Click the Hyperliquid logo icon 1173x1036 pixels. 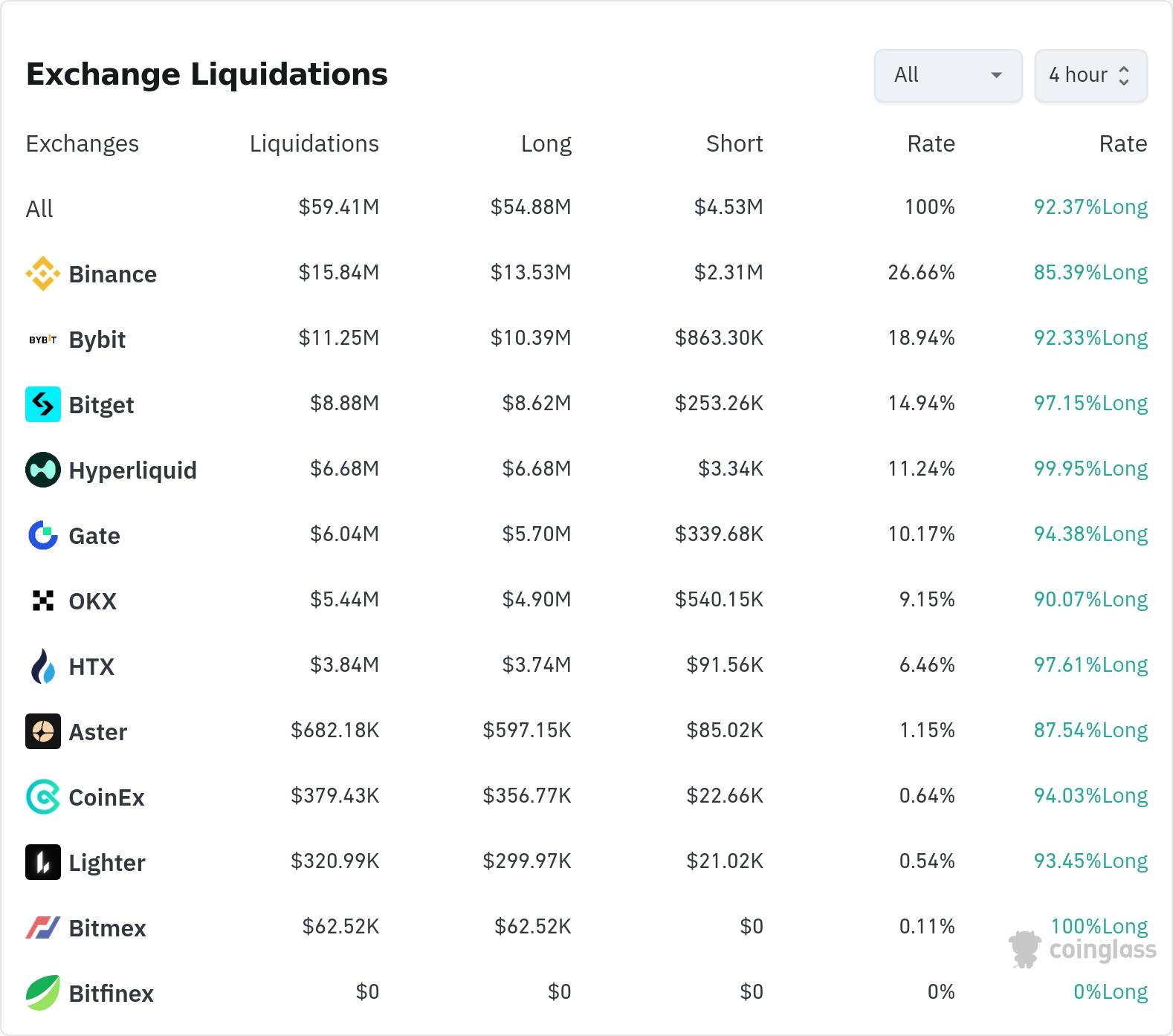(x=43, y=470)
